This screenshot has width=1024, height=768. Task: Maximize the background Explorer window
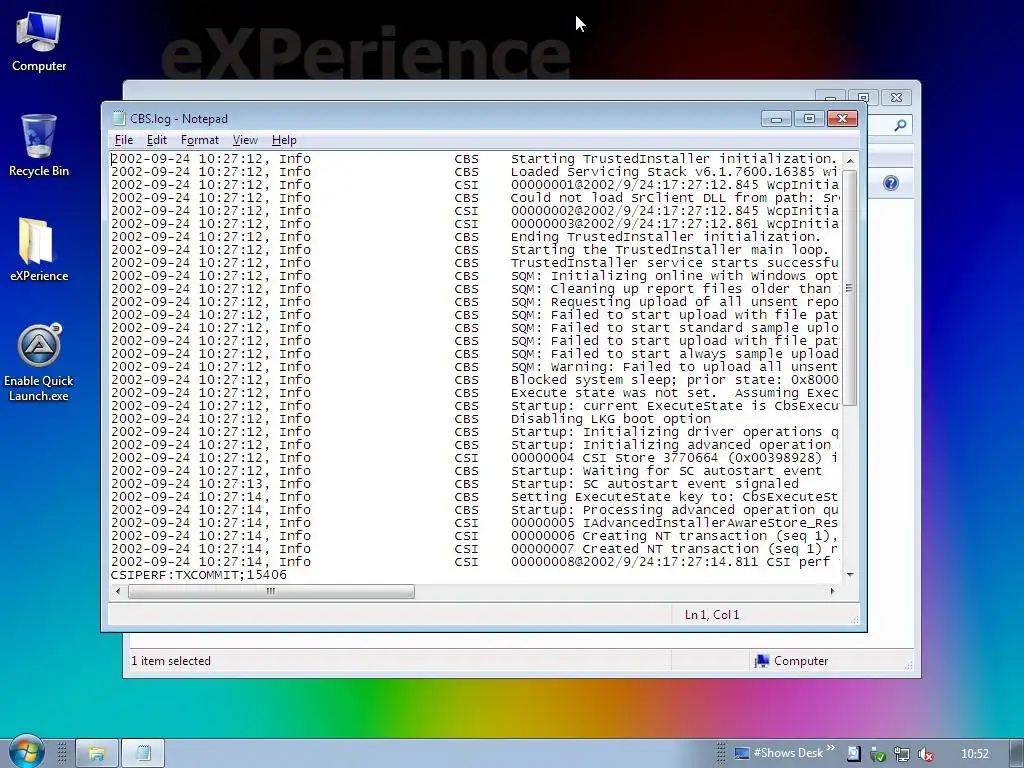coord(863,97)
